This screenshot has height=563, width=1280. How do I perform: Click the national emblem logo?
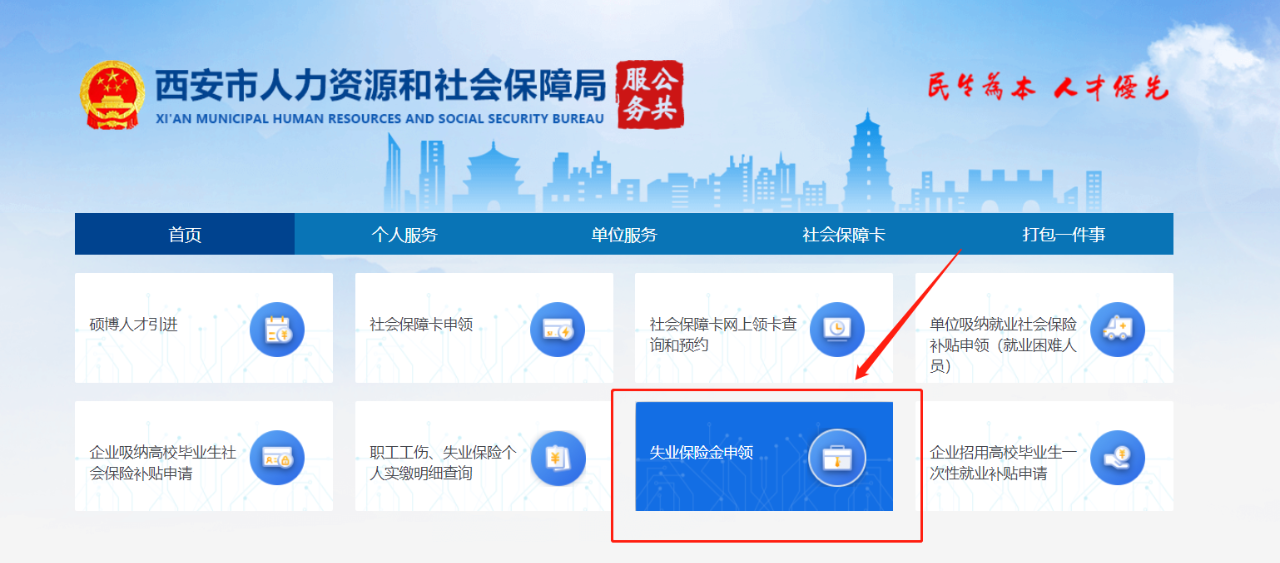pyautogui.click(x=113, y=94)
